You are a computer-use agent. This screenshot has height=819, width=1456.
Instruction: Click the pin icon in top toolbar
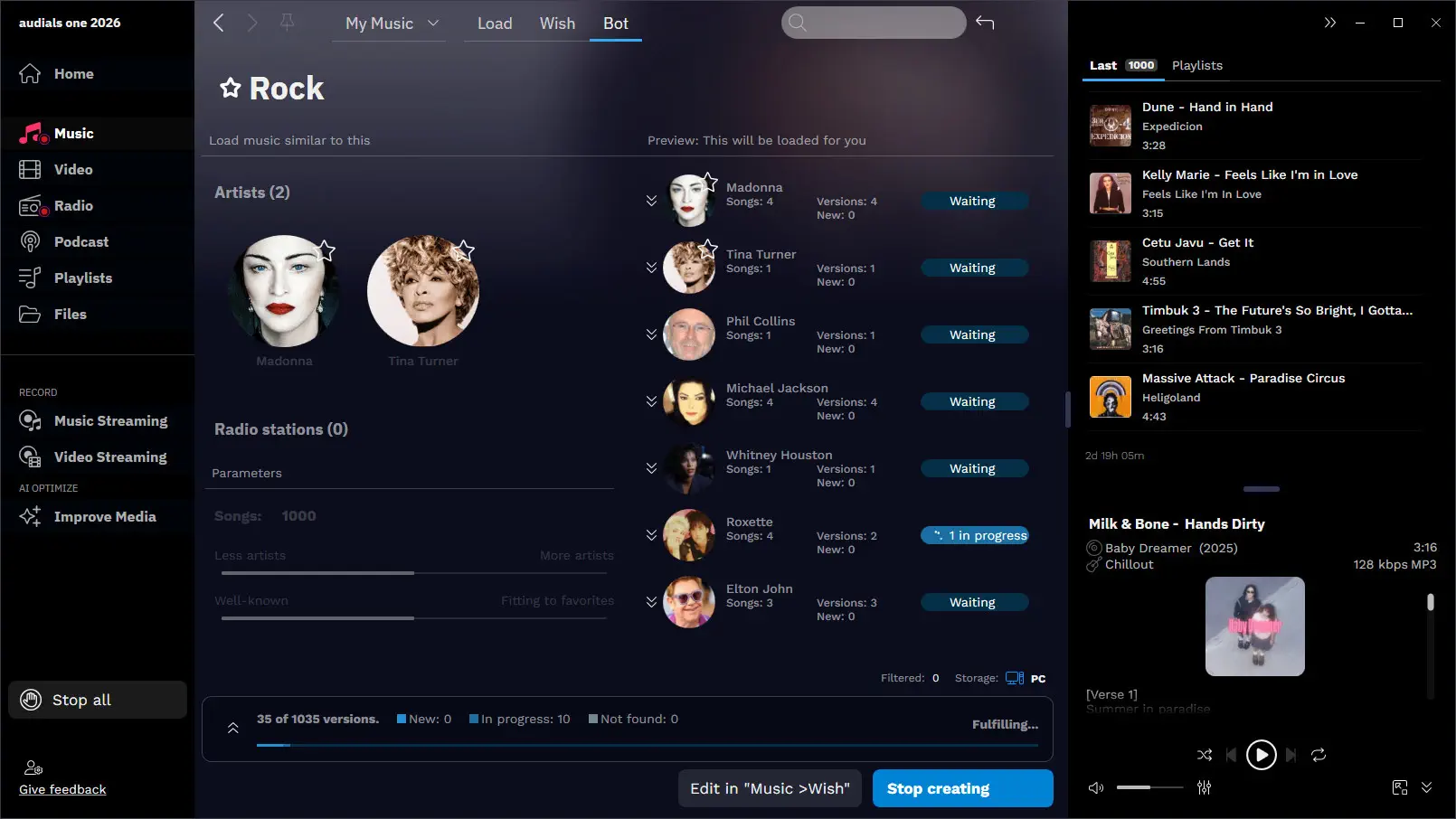pos(288,23)
